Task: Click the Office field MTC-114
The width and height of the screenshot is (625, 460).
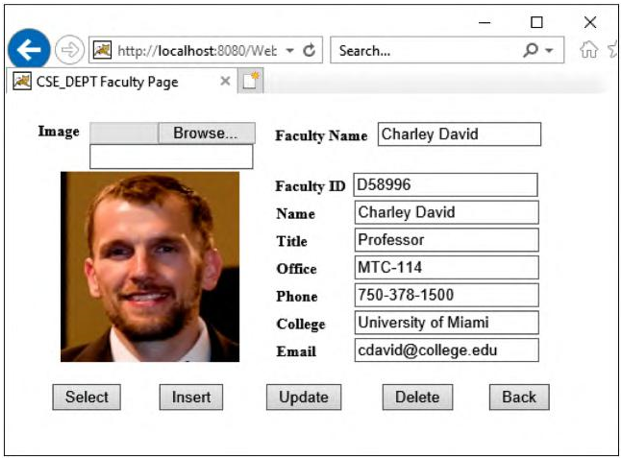Action: 446,267
